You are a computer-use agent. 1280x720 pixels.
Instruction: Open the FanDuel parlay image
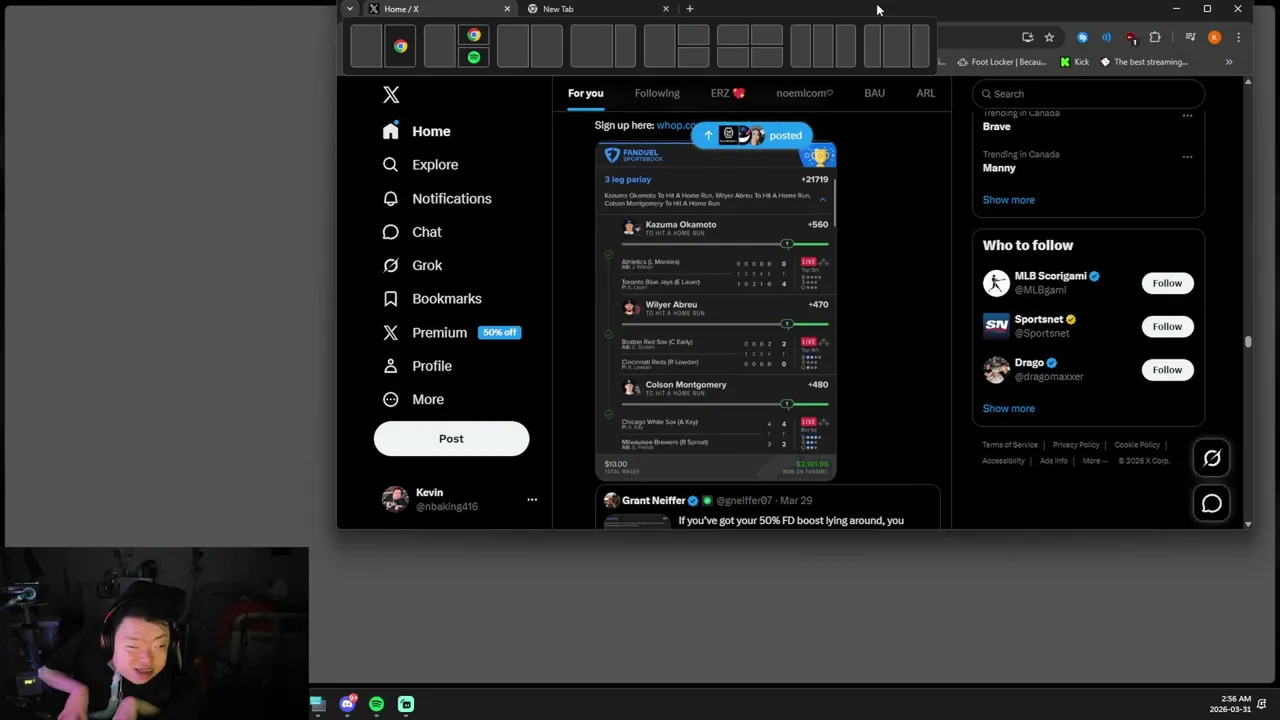point(716,311)
